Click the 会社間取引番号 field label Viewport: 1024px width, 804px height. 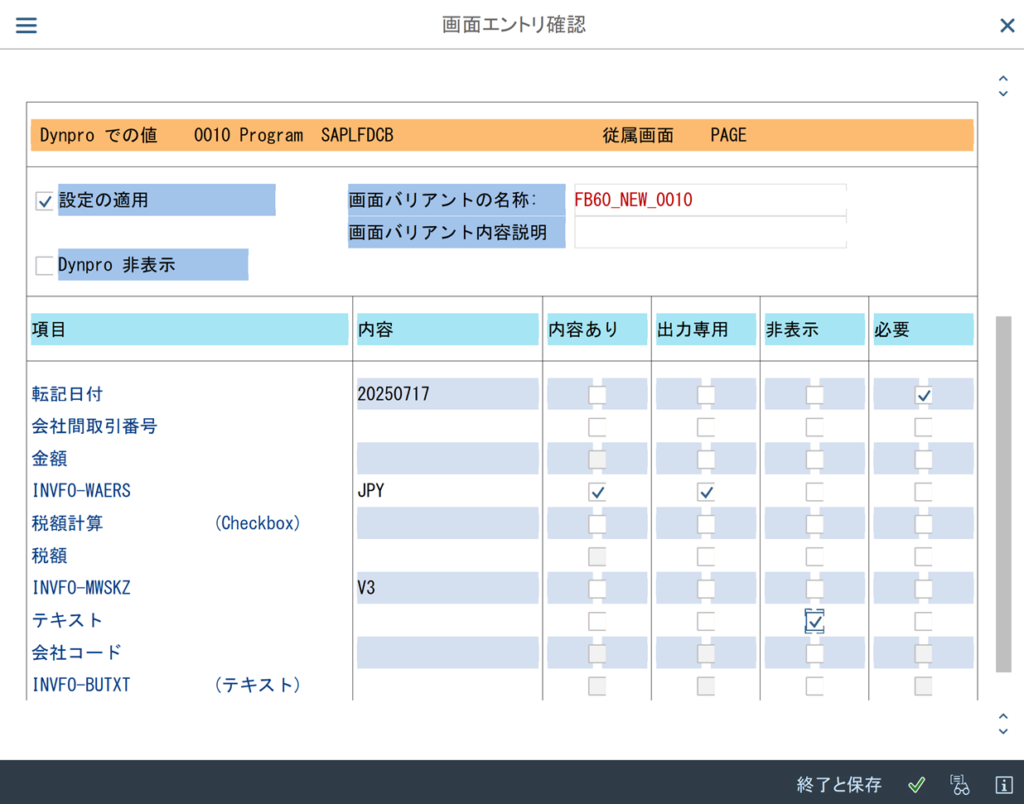pyautogui.click(x=95, y=426)
